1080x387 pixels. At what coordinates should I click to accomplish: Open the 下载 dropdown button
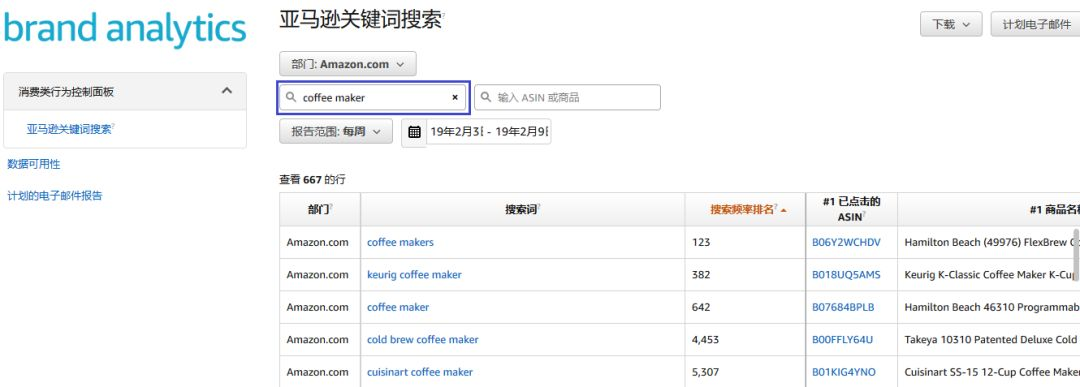pyautogui.click(x=951, y=24)
